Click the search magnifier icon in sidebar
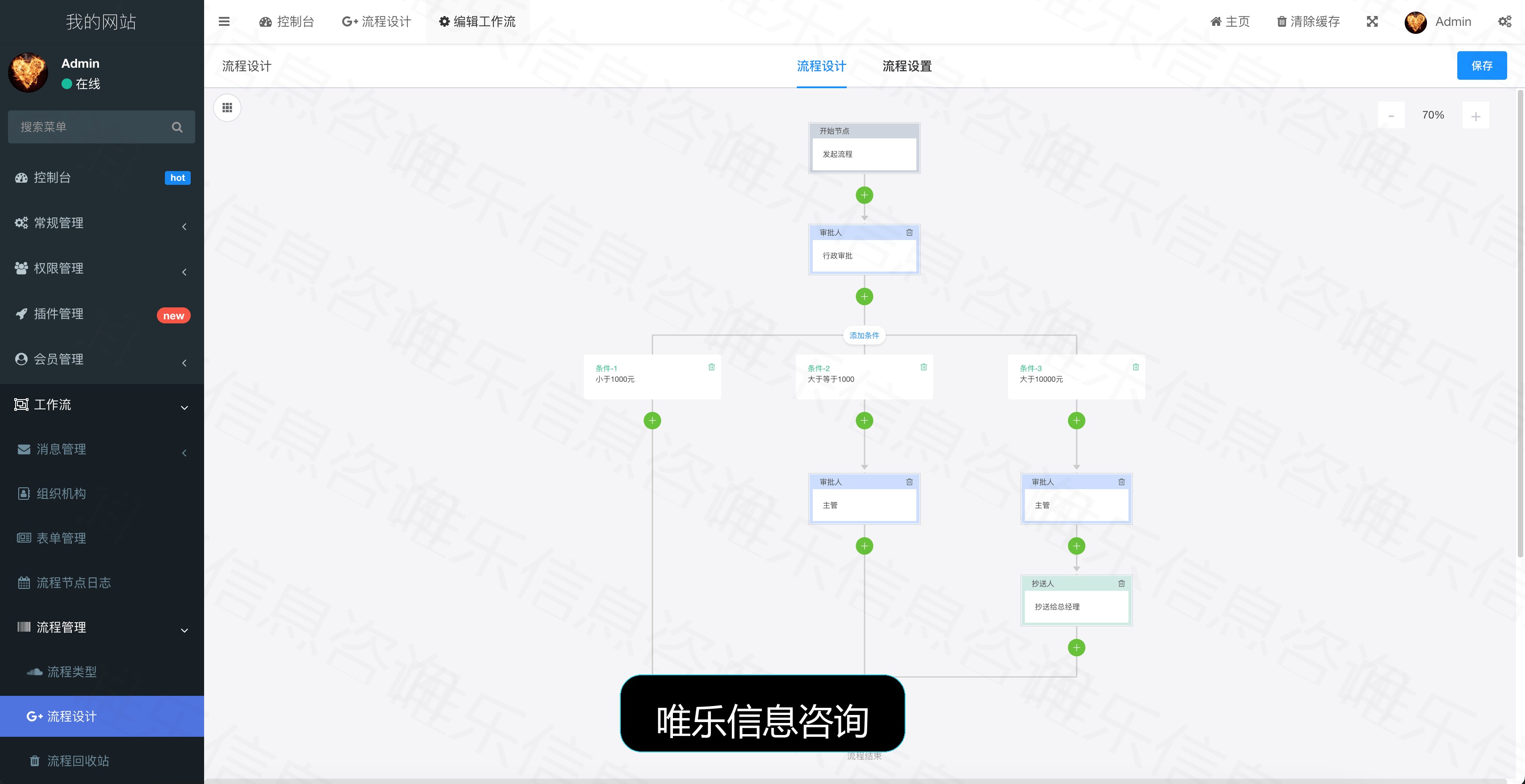The image size is (1525, 784). pyautogui.click(x=177, y=127)
